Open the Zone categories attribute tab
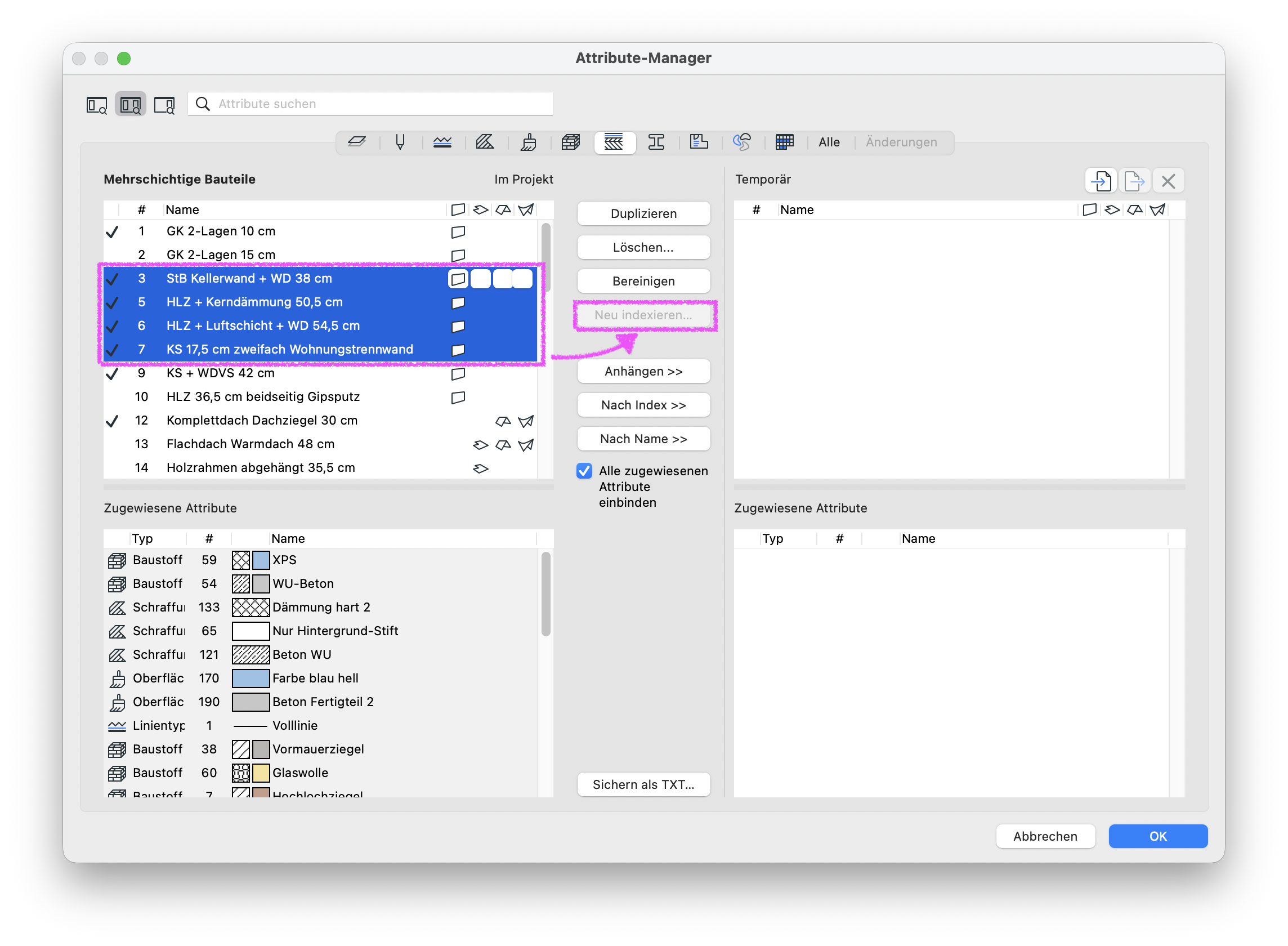This screenshot has height=946, width=1288. [x=699, y=142]
